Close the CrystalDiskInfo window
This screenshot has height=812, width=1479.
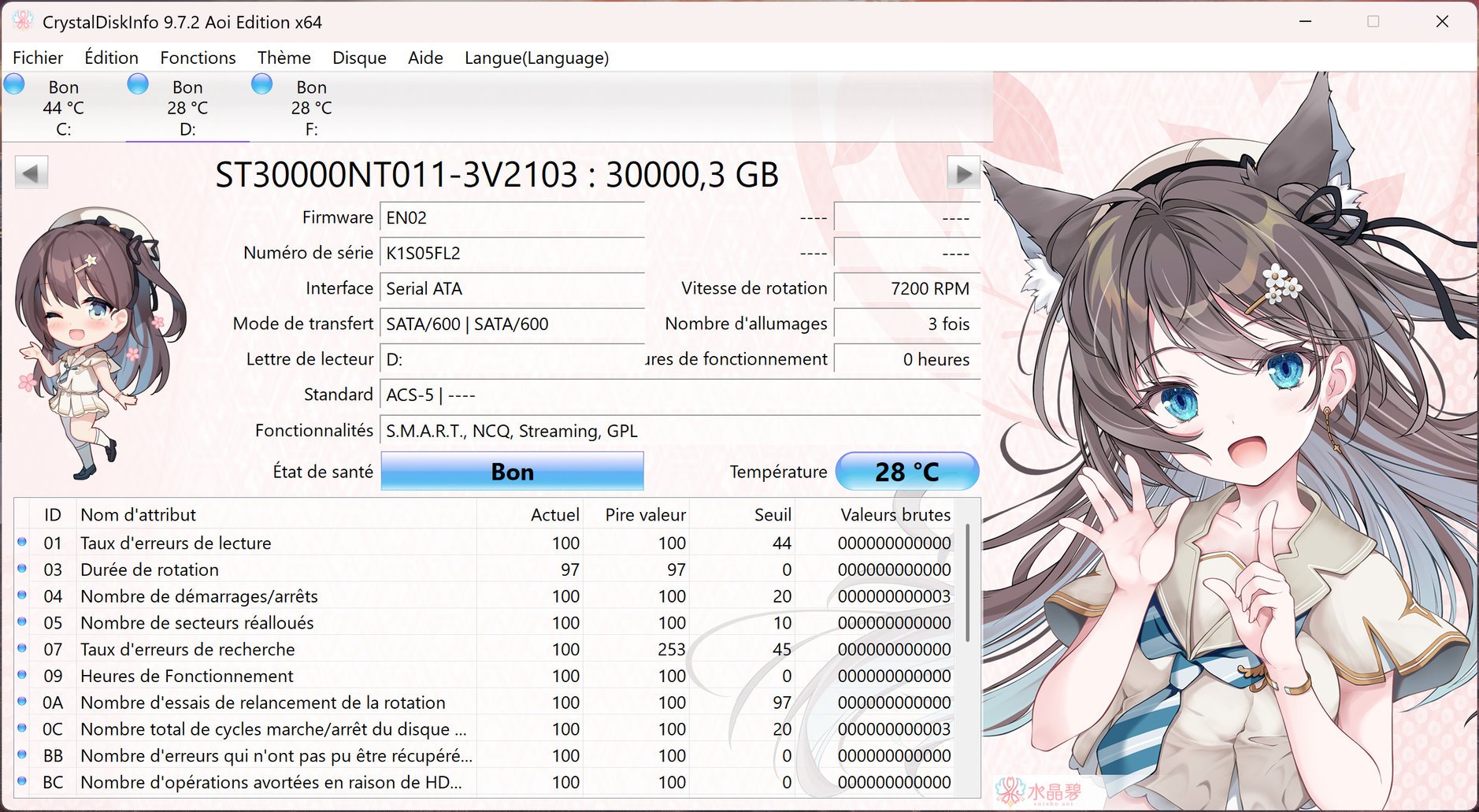(1442, 21)
